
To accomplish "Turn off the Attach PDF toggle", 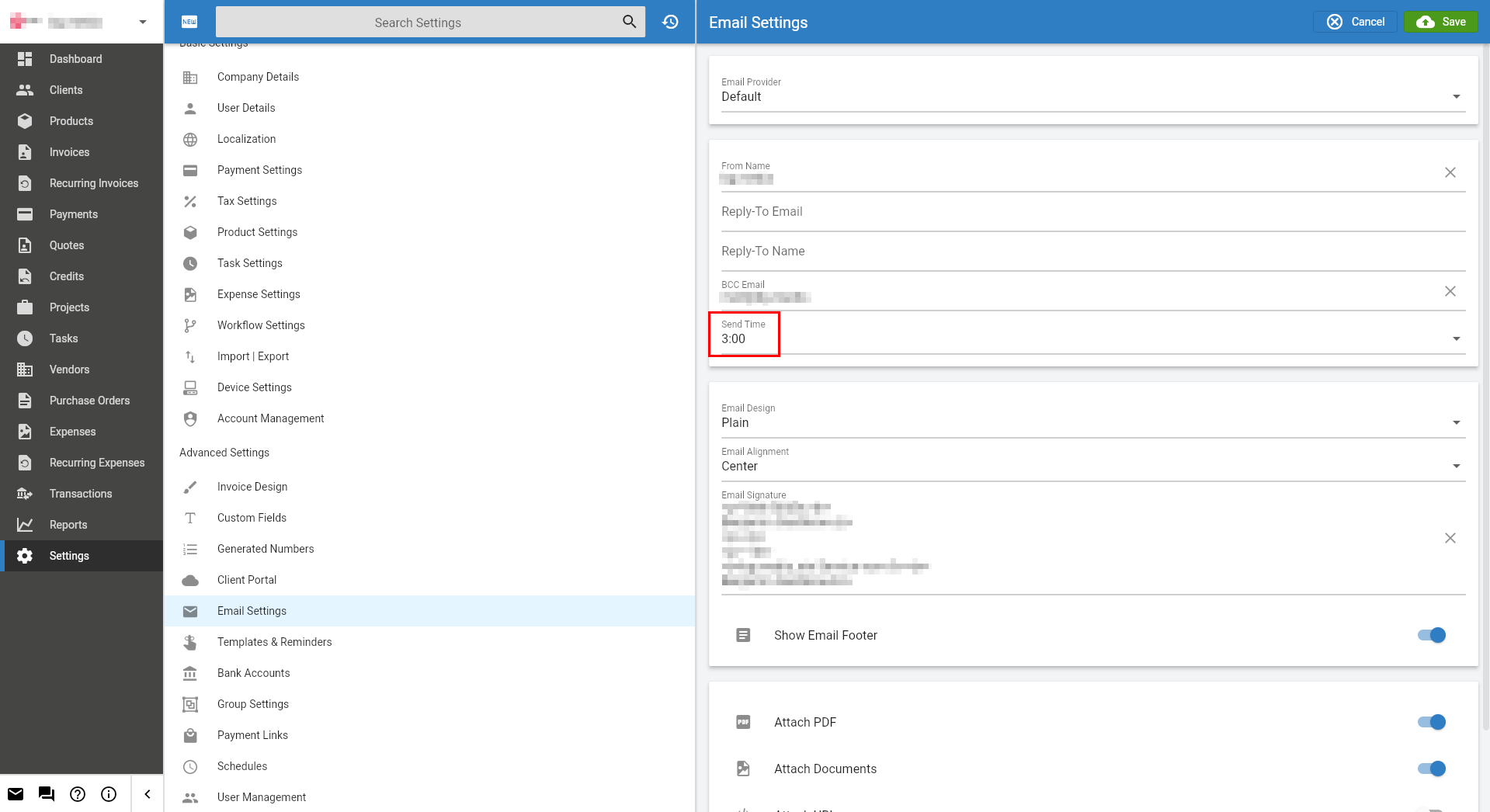I will (1430, 722).
